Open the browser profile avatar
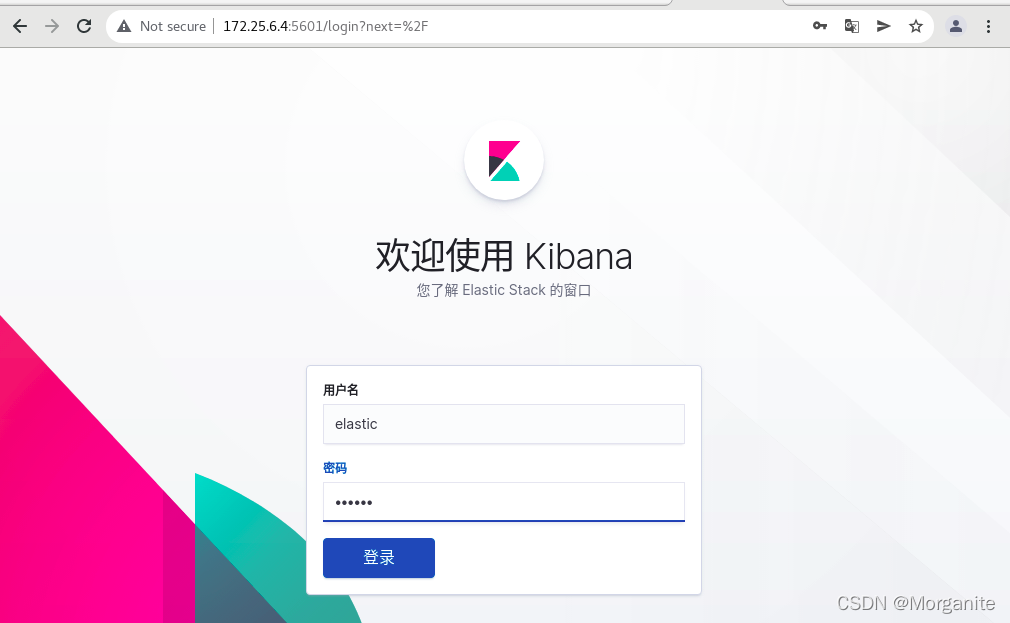The width and height of the screenshot is (1010, 623). [956, 26]
